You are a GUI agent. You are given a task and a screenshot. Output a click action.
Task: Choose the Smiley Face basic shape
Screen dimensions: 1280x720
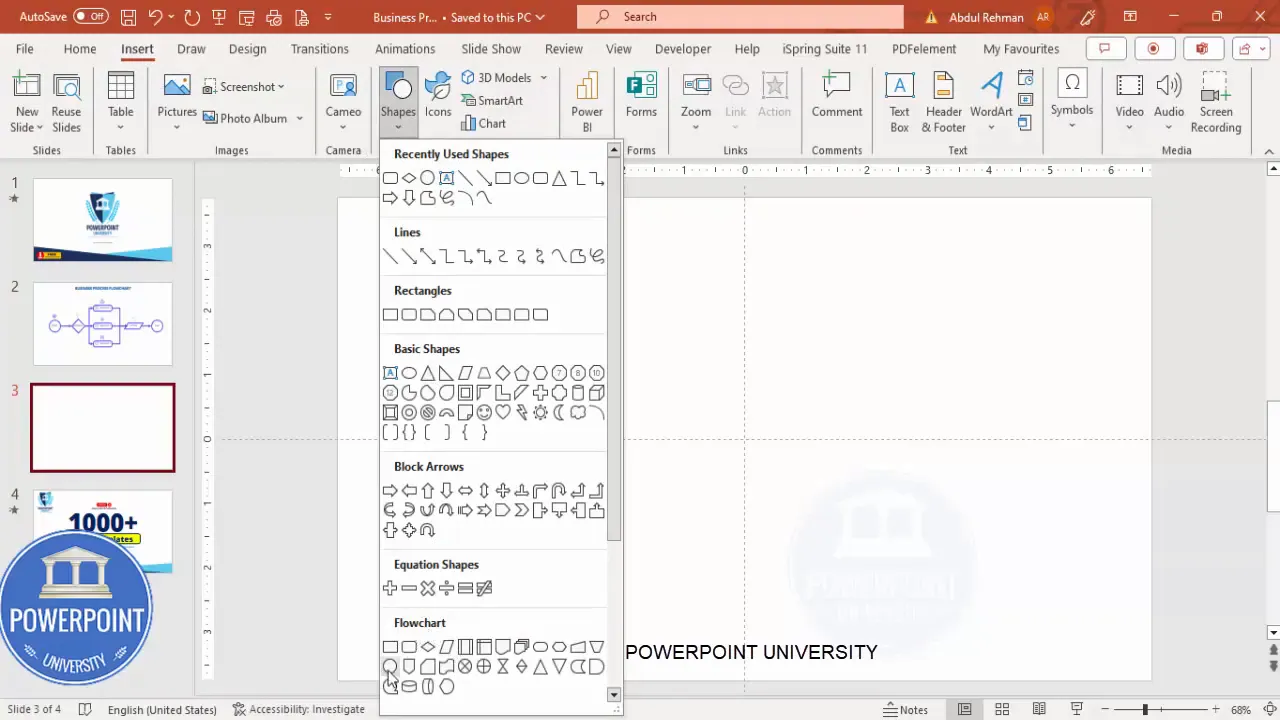tap(484, 412)
